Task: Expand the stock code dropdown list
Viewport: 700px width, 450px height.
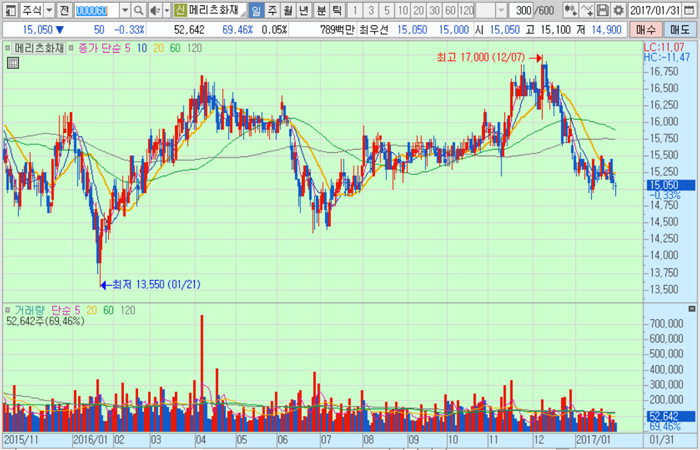Action: pyautogui.click(x=123, y=10)
